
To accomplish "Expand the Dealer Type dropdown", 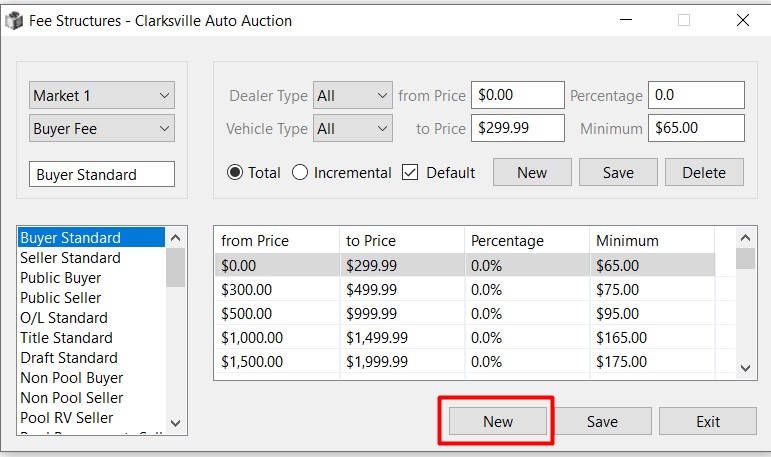I will (352, 96).
